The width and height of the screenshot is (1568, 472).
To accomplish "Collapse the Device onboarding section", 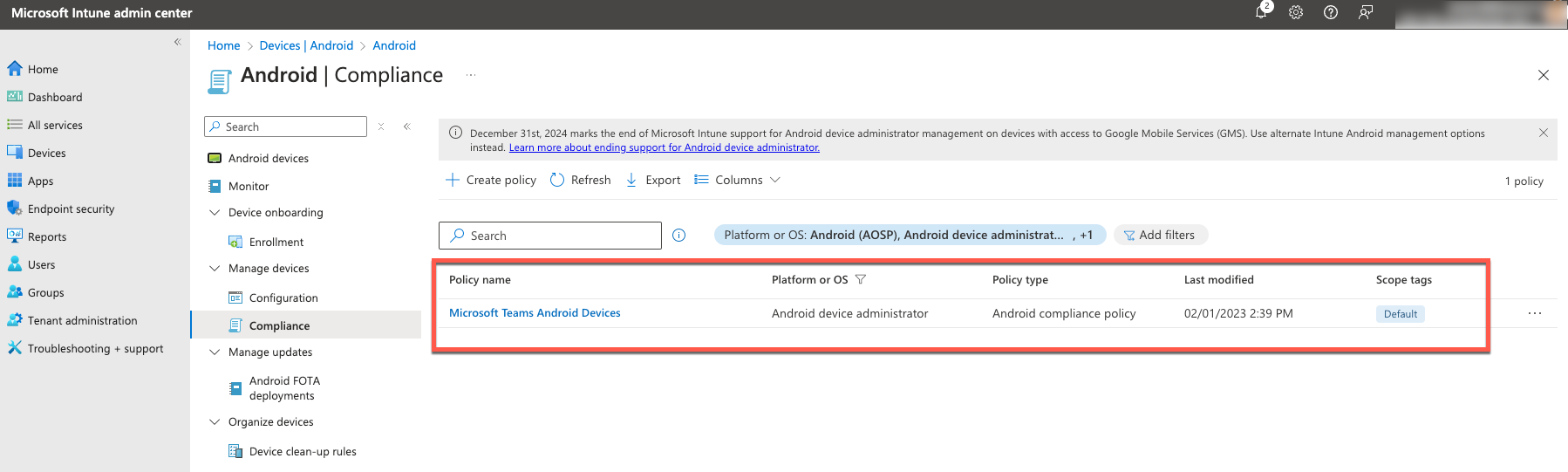I will coord(215,213).
